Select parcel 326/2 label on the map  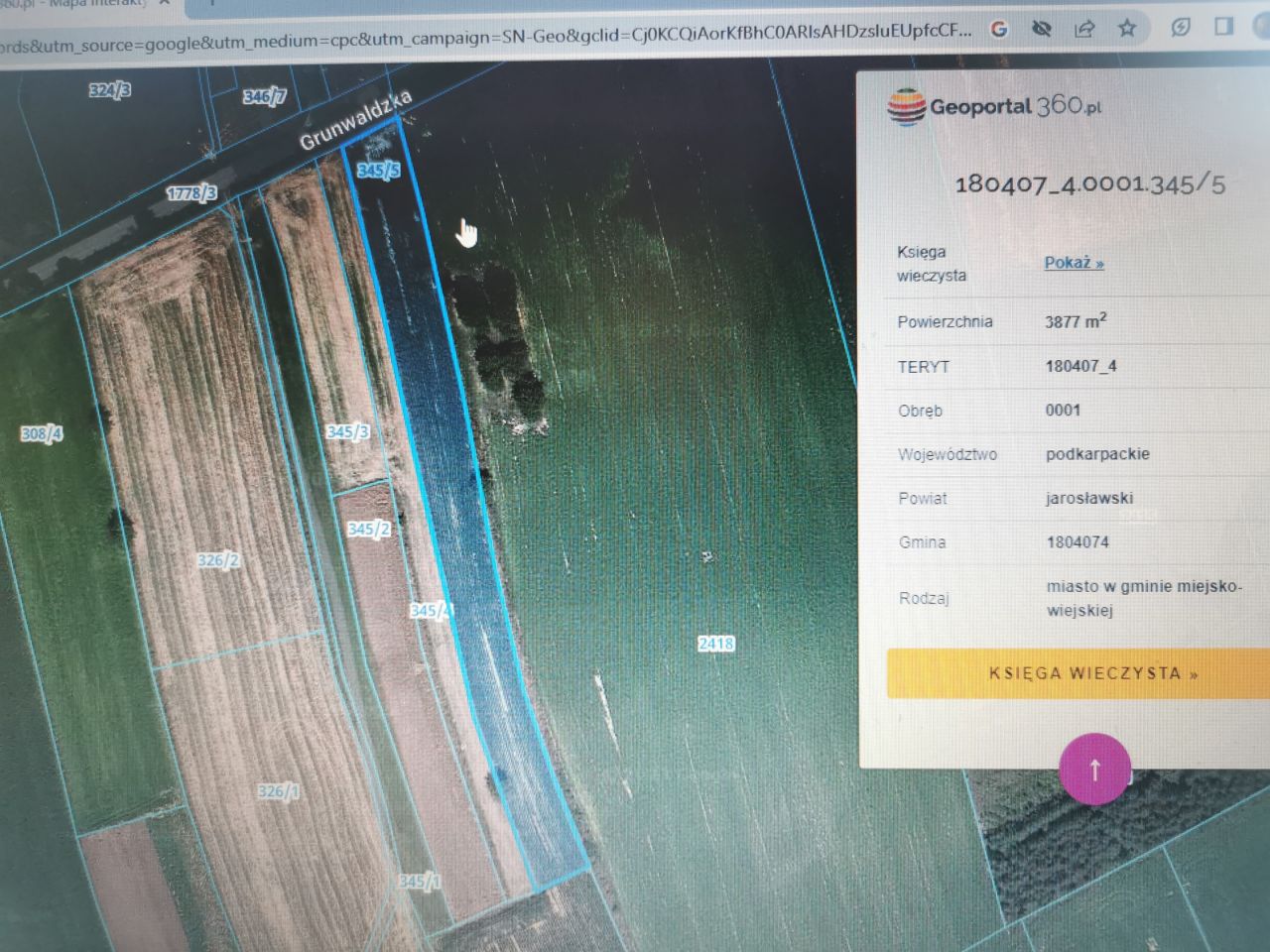point(218,561)
